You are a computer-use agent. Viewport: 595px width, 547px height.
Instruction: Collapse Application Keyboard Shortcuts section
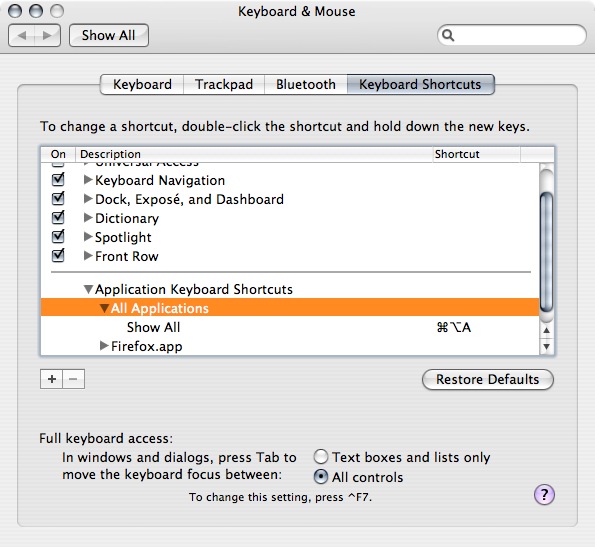pyautogui.click(x=88, y=289)
